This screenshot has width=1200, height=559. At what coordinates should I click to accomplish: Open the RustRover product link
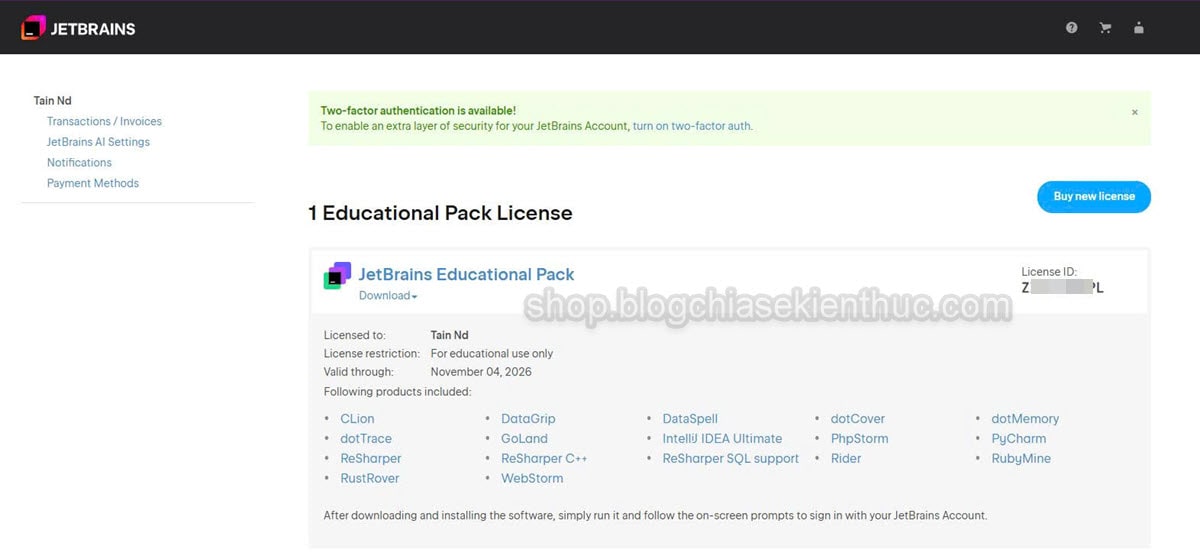tap(370, 479)
